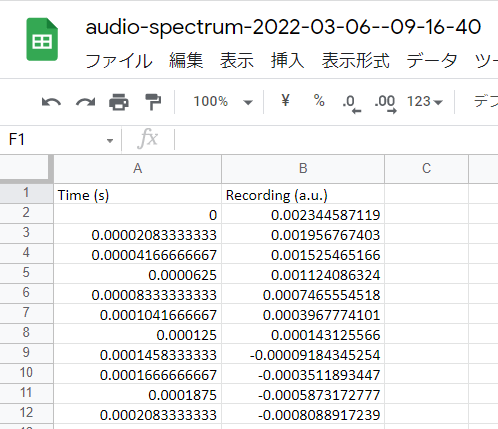Screen dimensions: 498x429
Task: Format as percent
Action: pos(319,101)
